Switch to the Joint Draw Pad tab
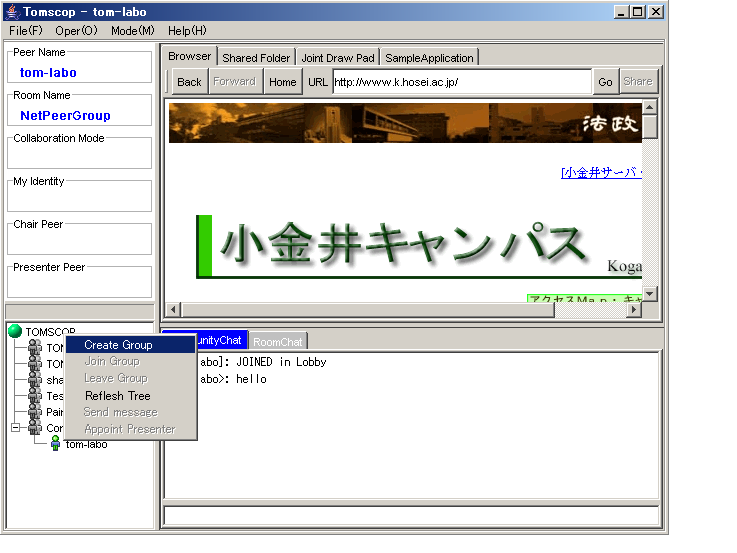This screenshot has height=553, width=737. coord(338,58)
